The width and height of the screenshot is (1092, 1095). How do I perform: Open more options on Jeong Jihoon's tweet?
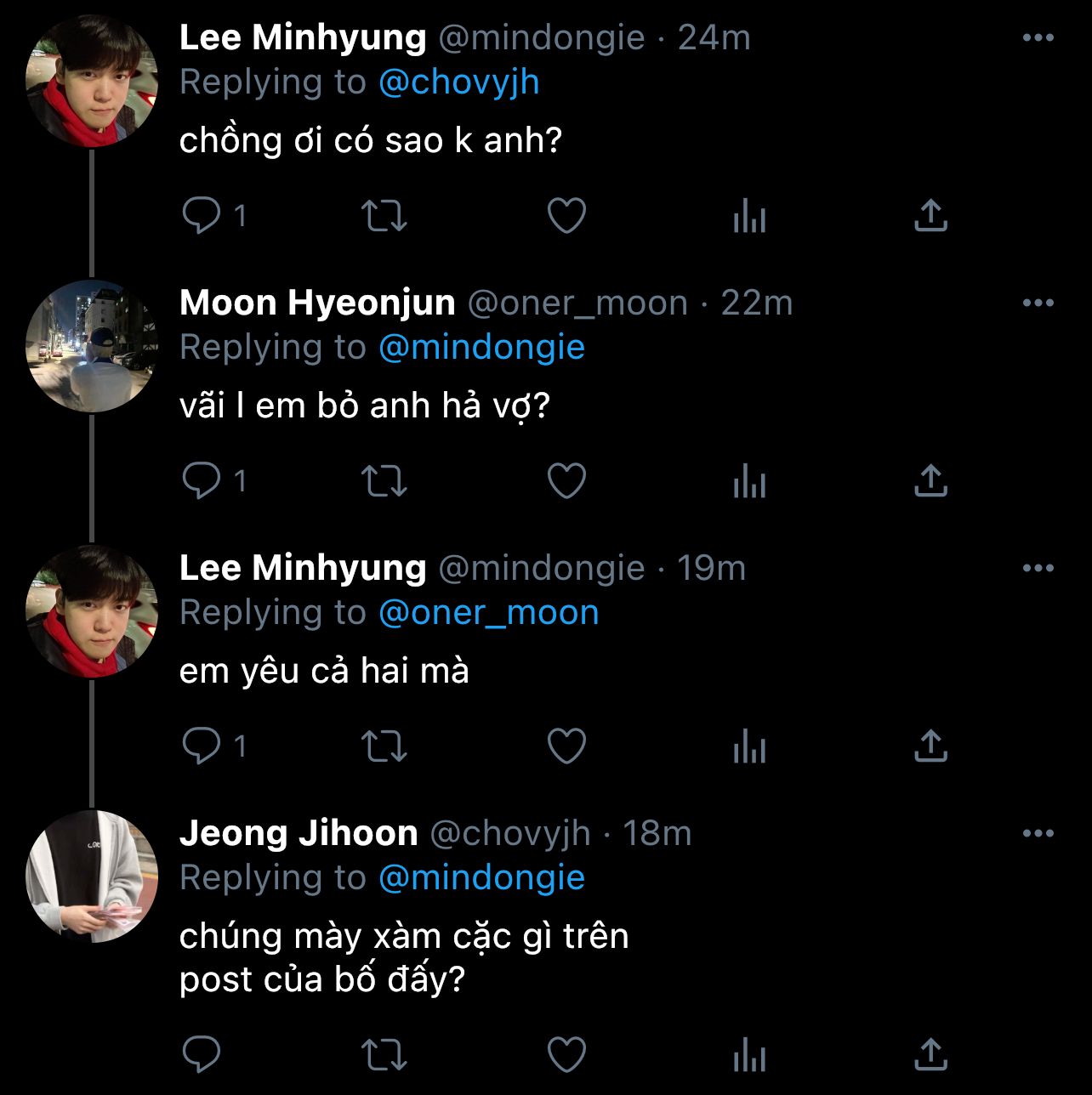(x=1038, y=834)
